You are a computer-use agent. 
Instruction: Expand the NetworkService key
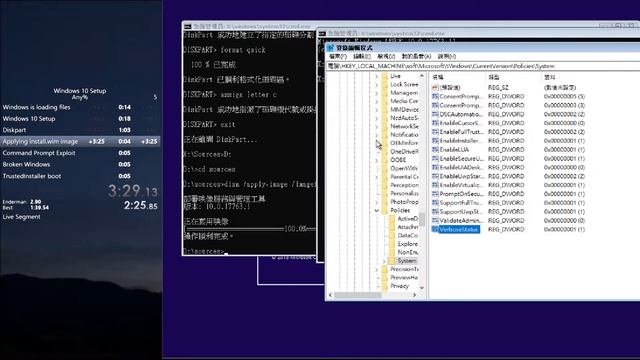pyautogui.click(x=376, y=127)
